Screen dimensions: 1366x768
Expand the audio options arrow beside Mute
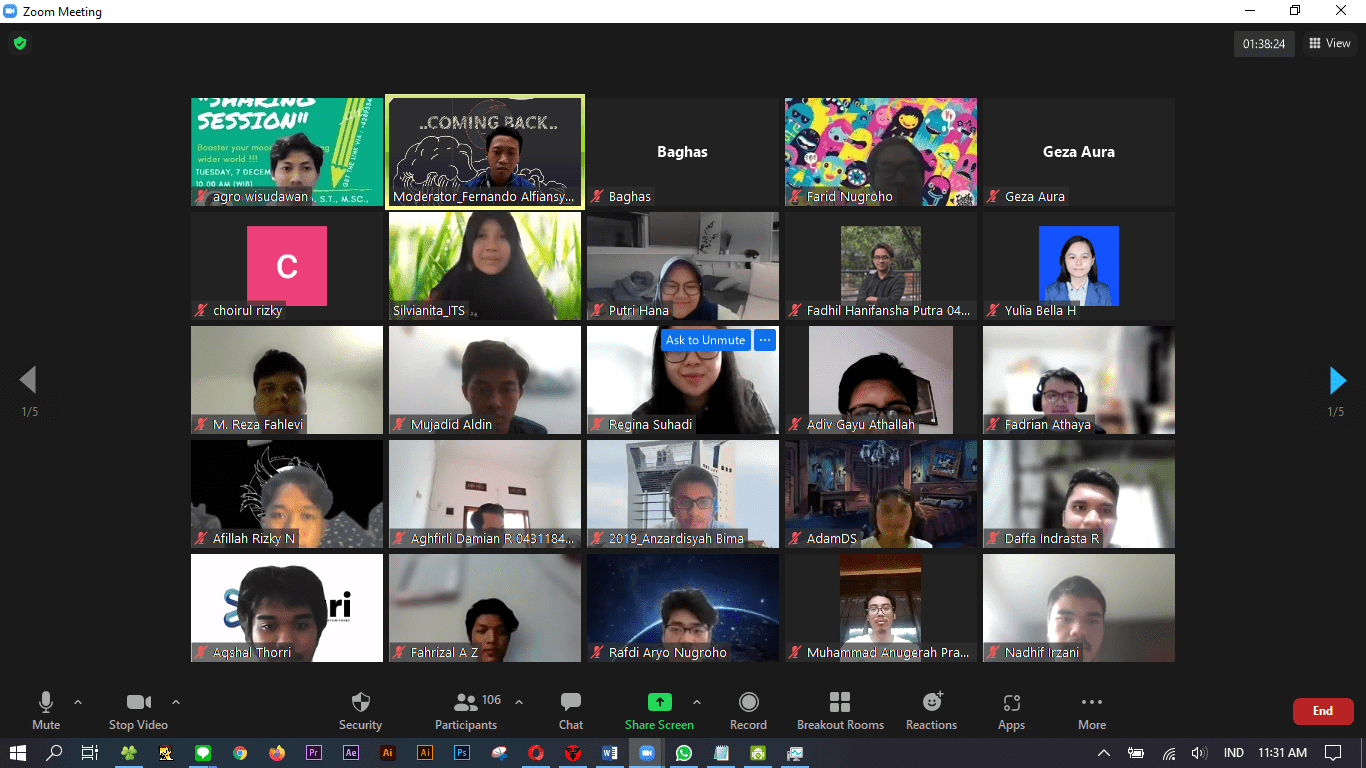(78, 702)
